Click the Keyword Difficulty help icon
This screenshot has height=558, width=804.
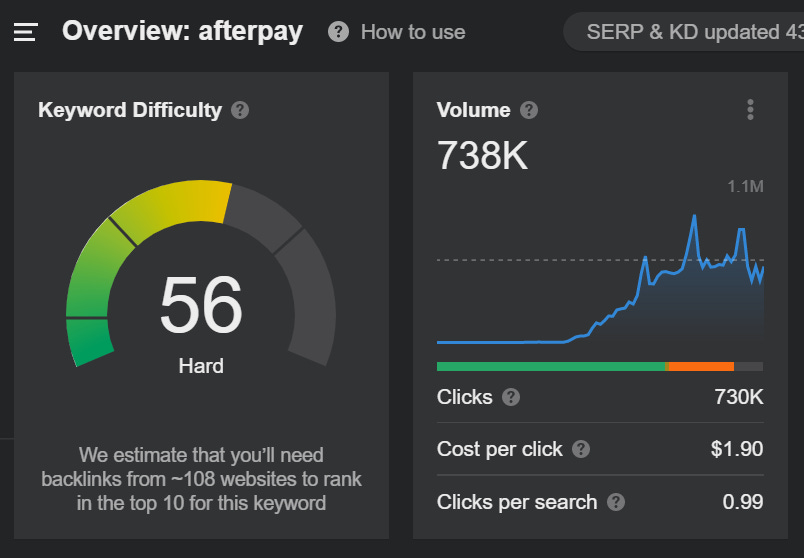point(239,110)
